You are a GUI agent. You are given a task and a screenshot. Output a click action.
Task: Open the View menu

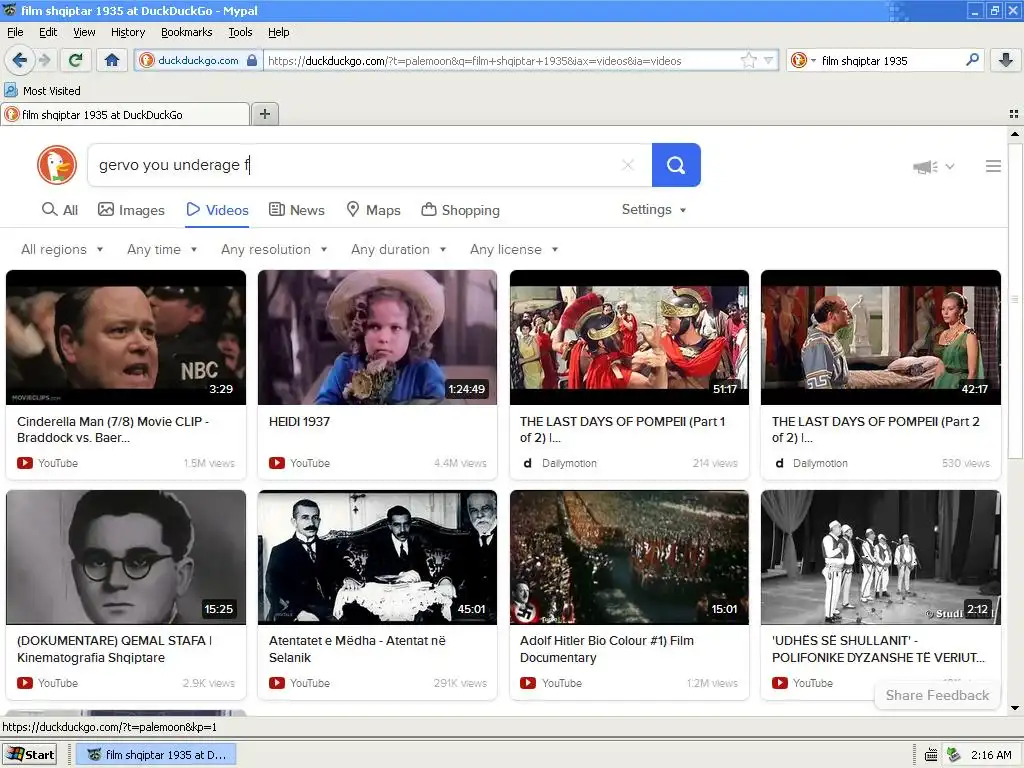pos(84,32)
